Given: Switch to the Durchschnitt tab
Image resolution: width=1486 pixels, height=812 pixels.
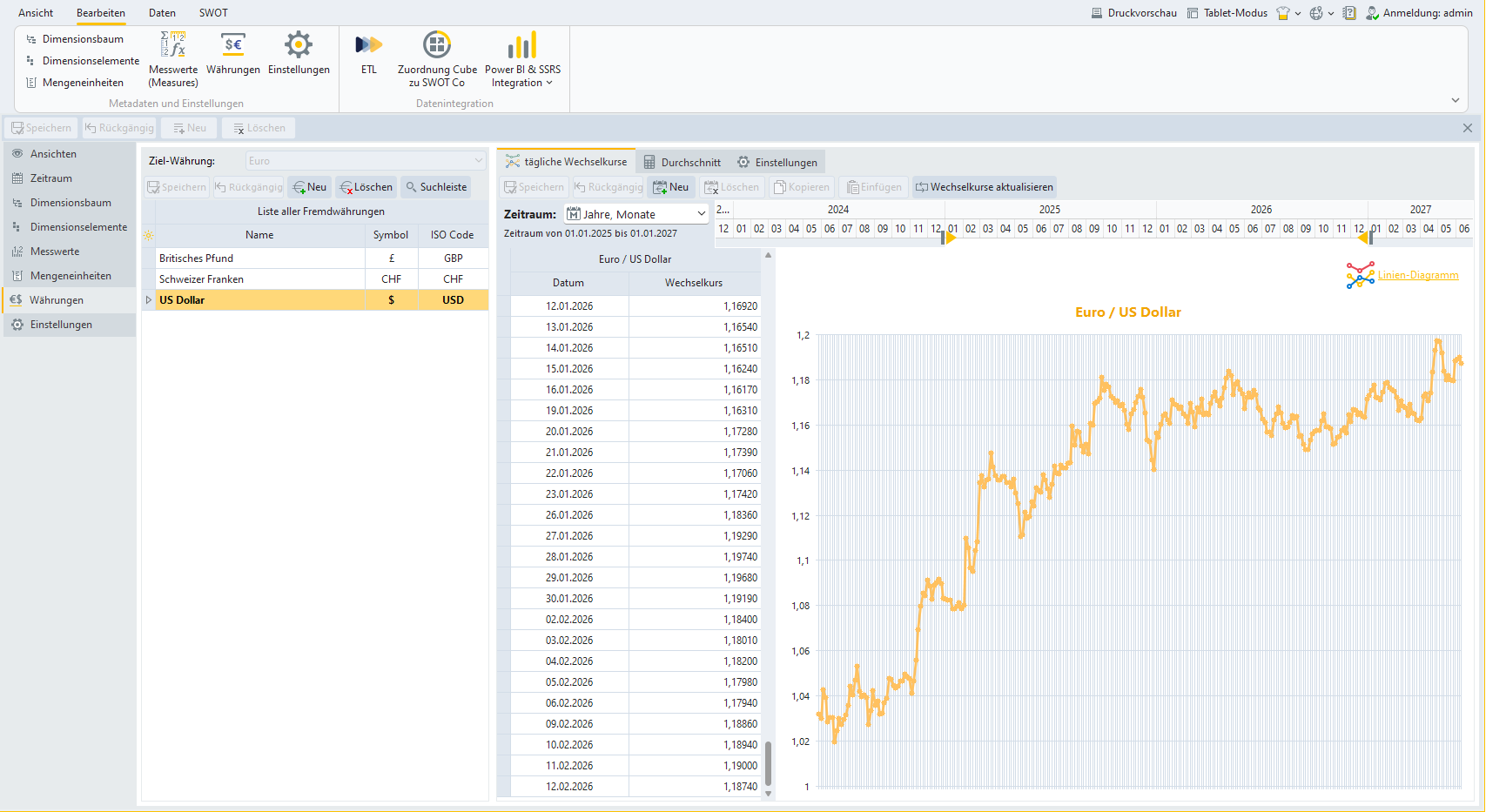Looking at the screenshot, I should 682,163.
